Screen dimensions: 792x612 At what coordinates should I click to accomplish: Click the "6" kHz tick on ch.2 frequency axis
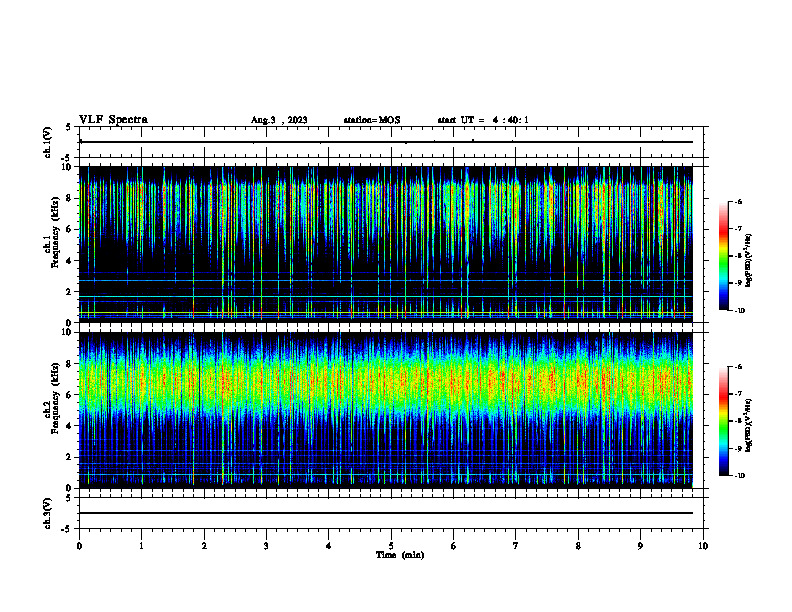point(68,395)
